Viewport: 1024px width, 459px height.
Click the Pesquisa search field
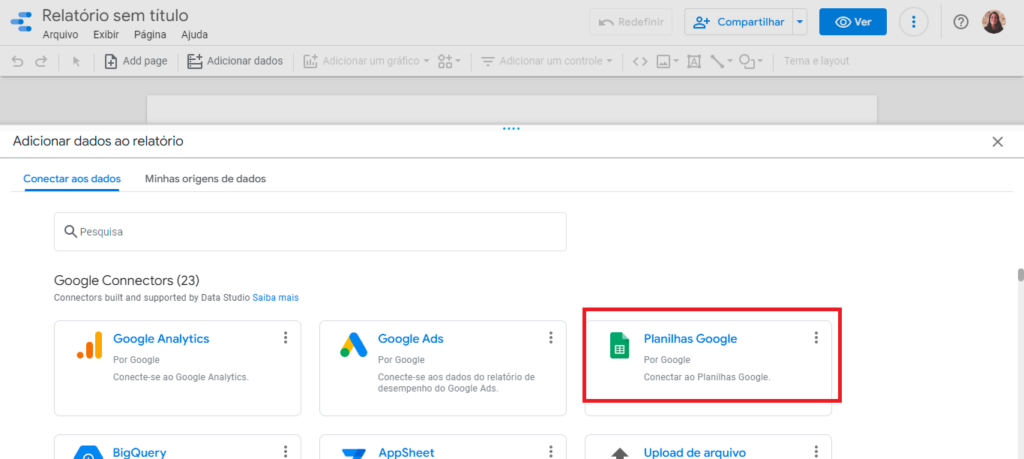310,232
